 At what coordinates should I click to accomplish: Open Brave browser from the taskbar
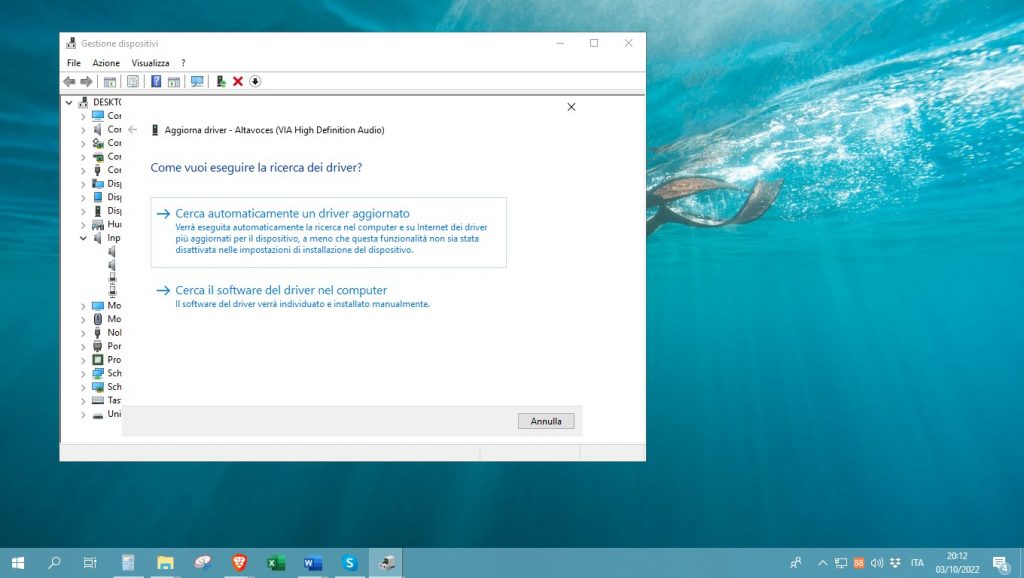[238, 563]
